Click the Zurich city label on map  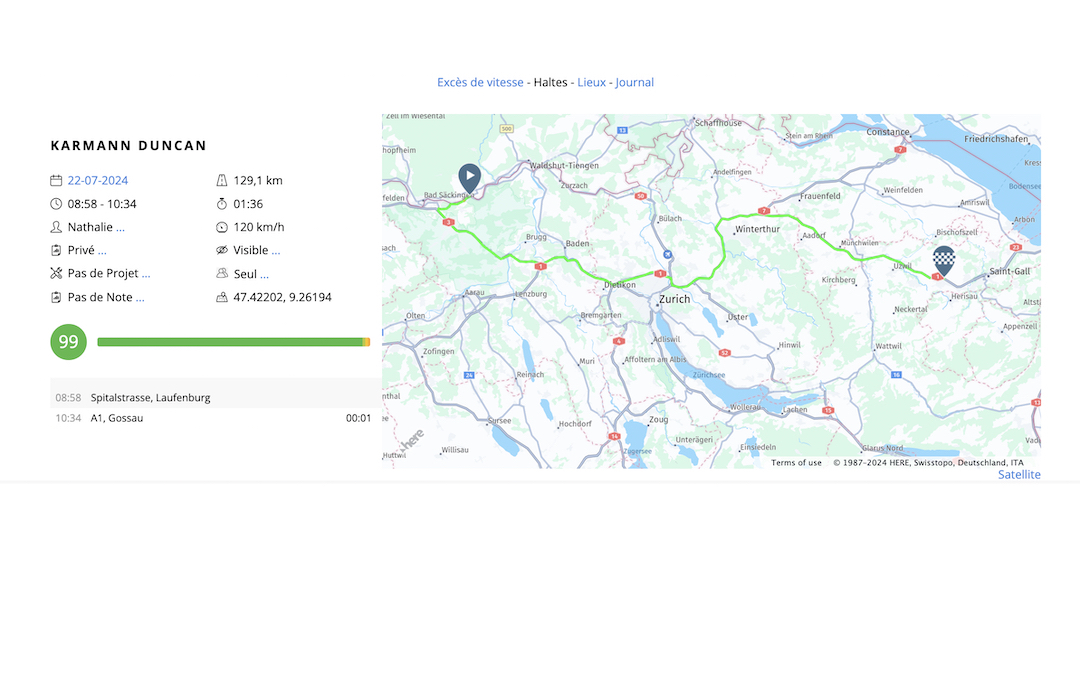[x=674, y=299]
